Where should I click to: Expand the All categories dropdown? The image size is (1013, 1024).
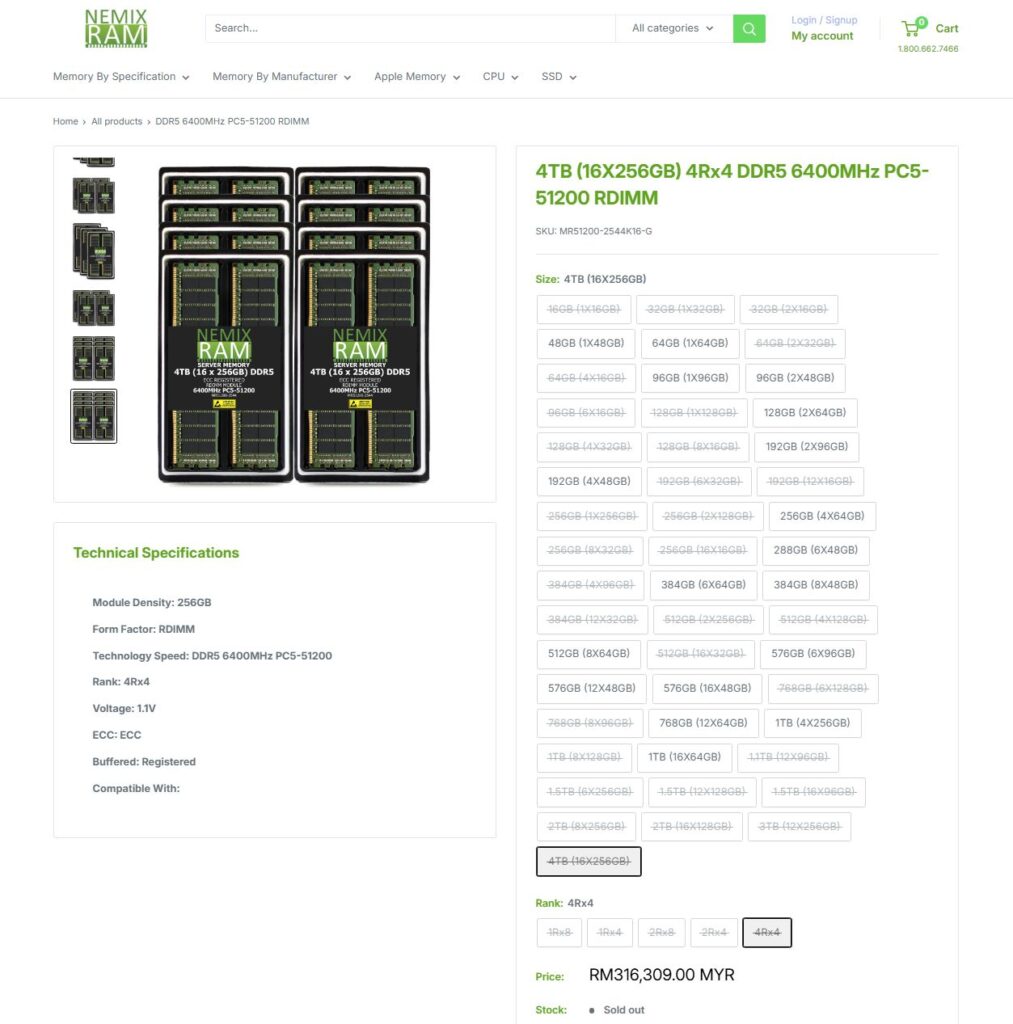point(670,28)
